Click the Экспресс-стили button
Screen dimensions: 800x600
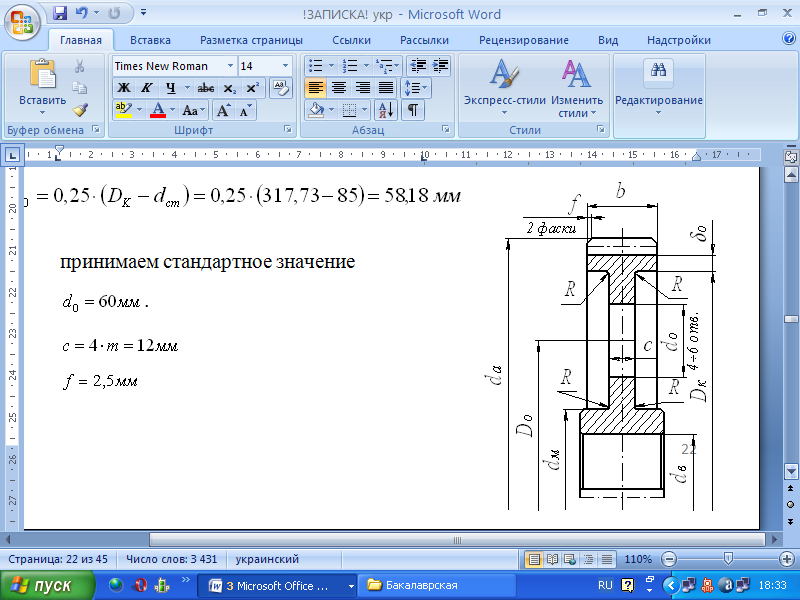(x=504, y=88)
